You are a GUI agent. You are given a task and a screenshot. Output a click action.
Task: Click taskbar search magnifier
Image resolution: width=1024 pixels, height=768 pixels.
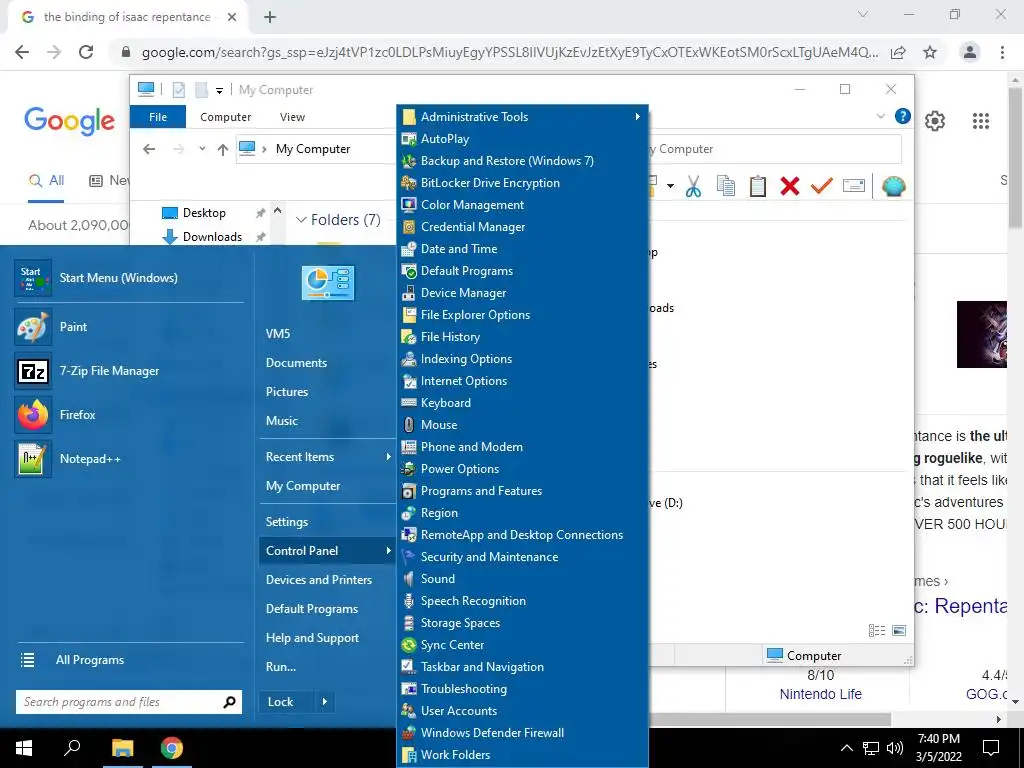(x=72, y=748)
